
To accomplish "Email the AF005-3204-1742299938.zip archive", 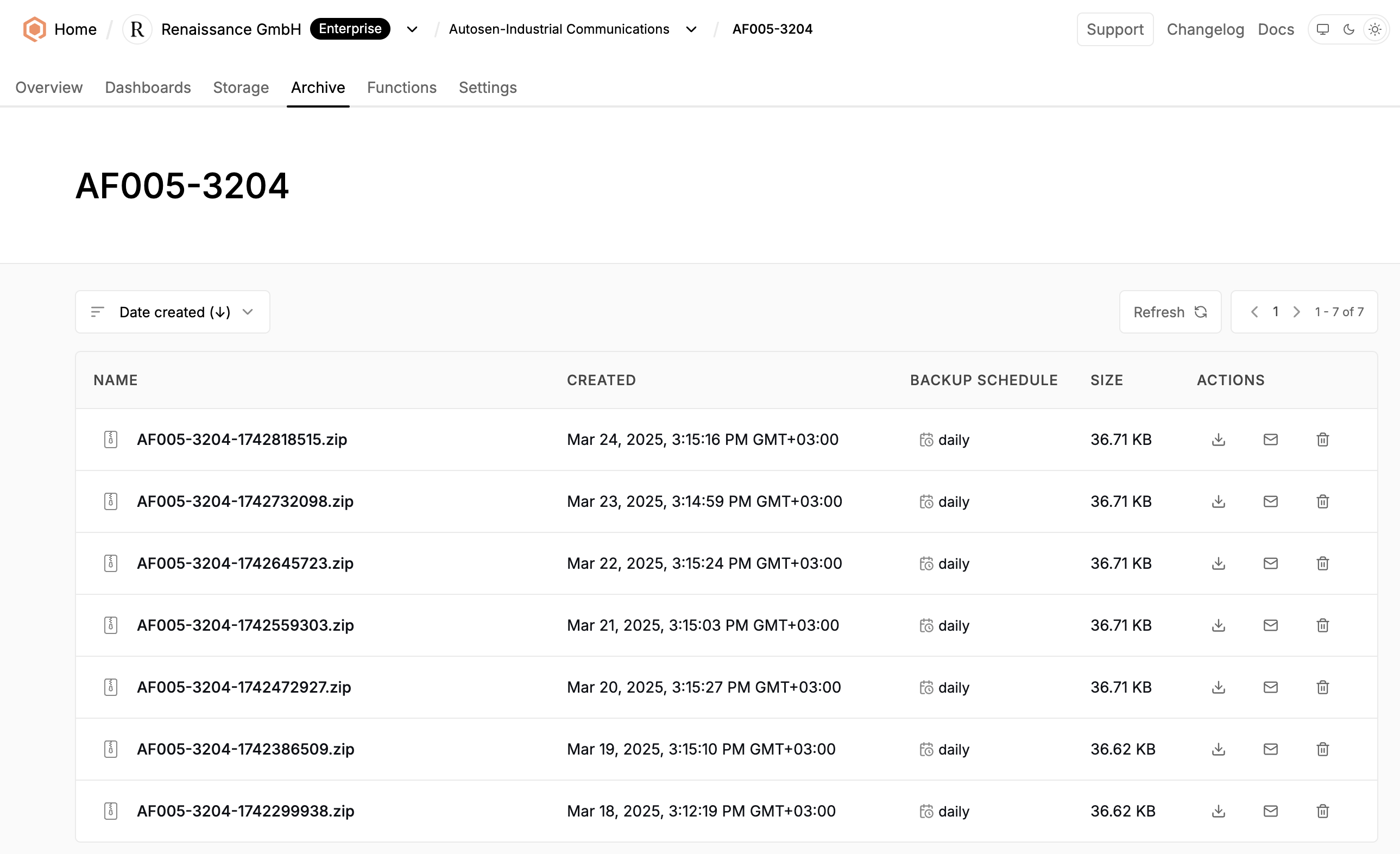I will click(1270, 812).
